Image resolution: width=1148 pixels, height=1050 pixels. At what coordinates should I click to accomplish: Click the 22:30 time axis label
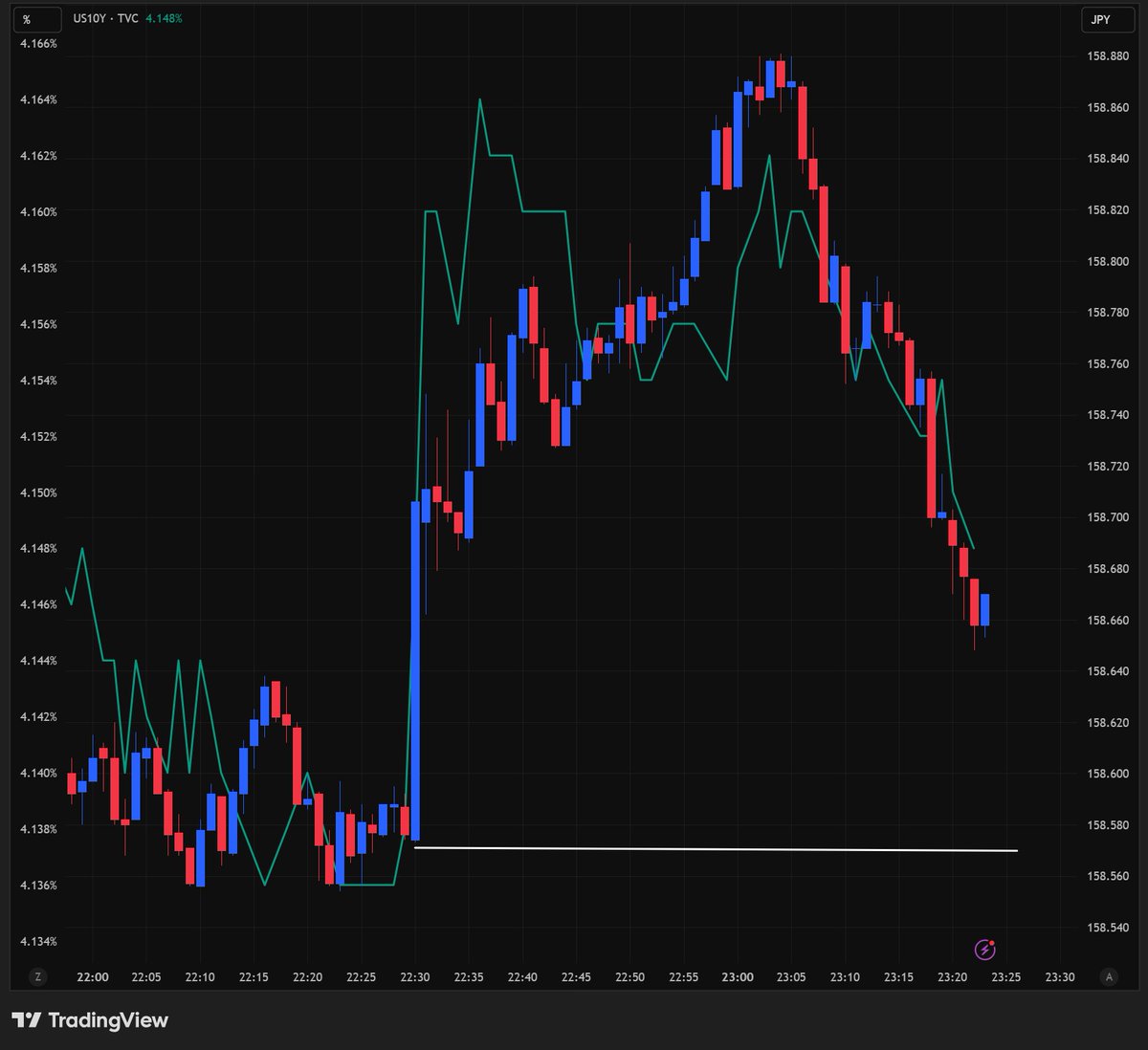(415, 977)
